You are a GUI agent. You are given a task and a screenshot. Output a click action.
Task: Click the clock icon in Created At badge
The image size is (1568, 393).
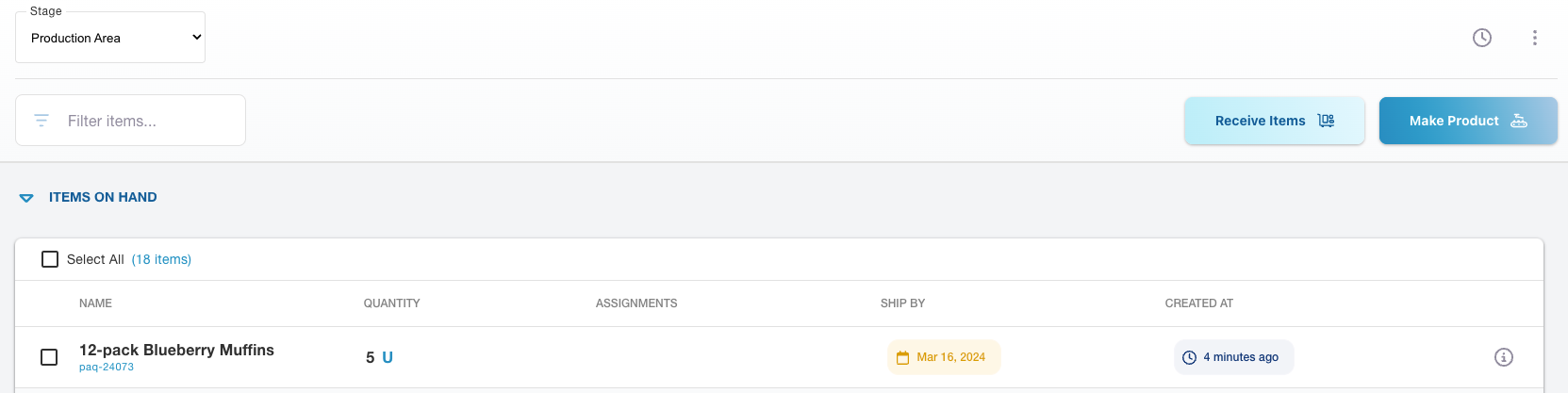(x=1190, y=358)
